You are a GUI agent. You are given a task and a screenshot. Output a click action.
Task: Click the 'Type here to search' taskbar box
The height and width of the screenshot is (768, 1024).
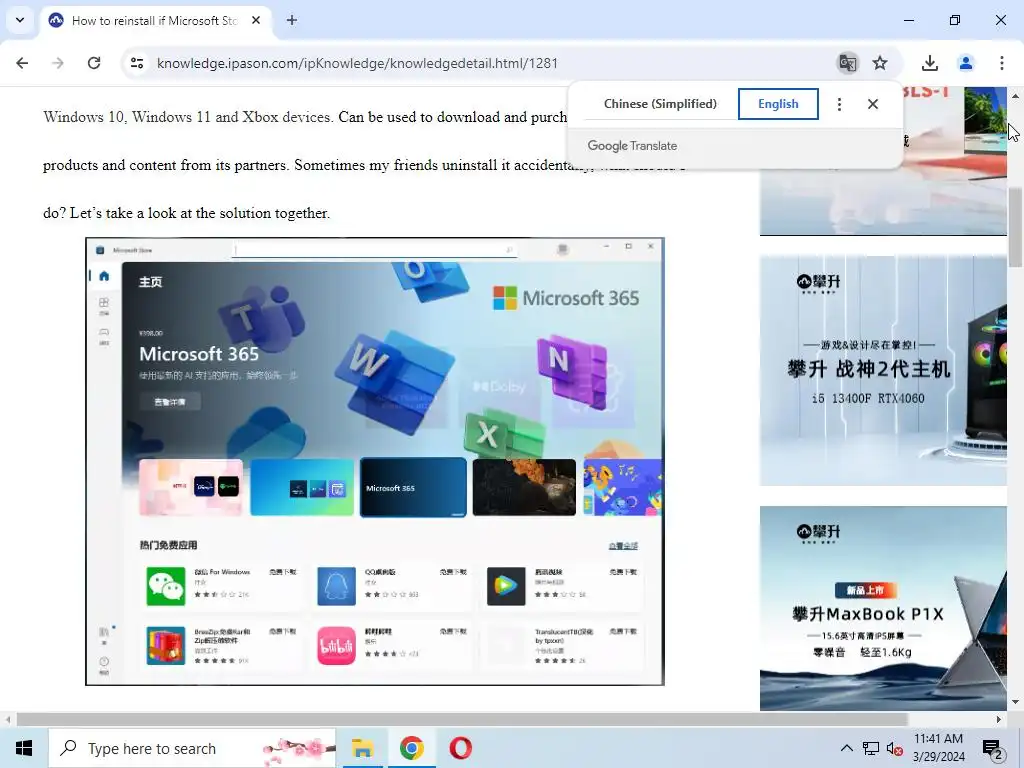click(x=193, y=748)
